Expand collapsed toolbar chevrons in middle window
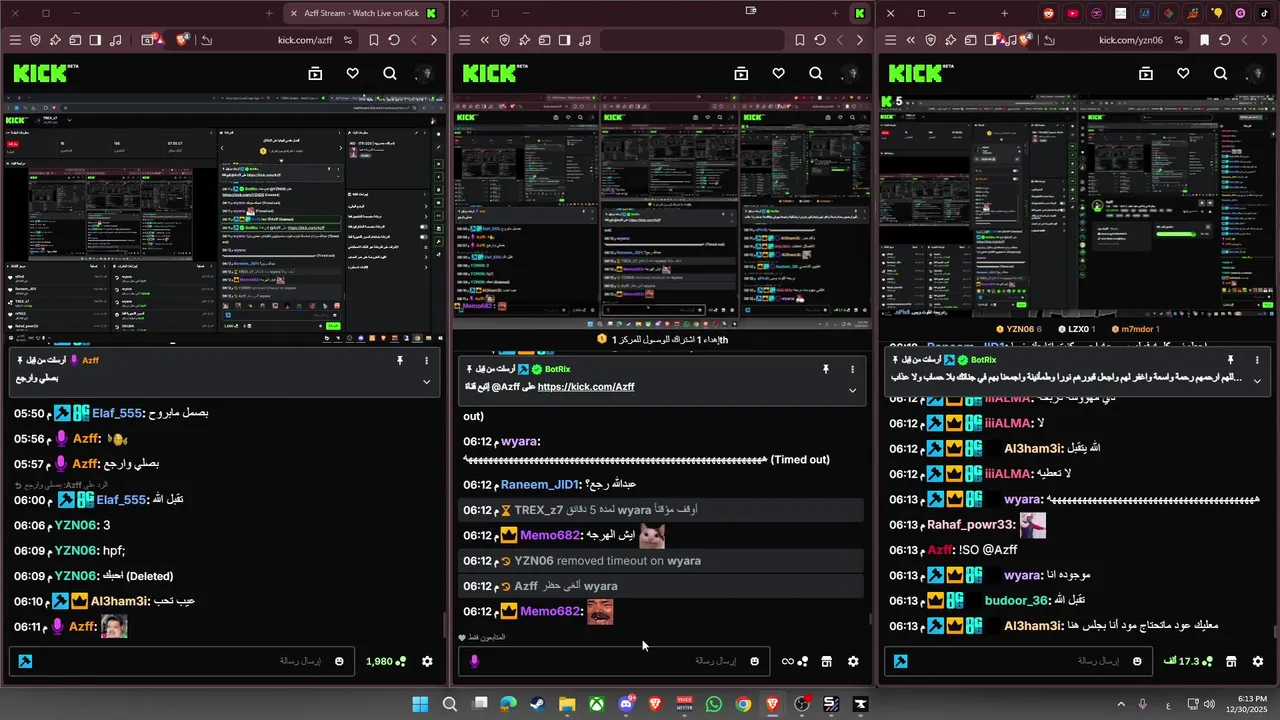The image size is (1280, 720). coord(484,40)
